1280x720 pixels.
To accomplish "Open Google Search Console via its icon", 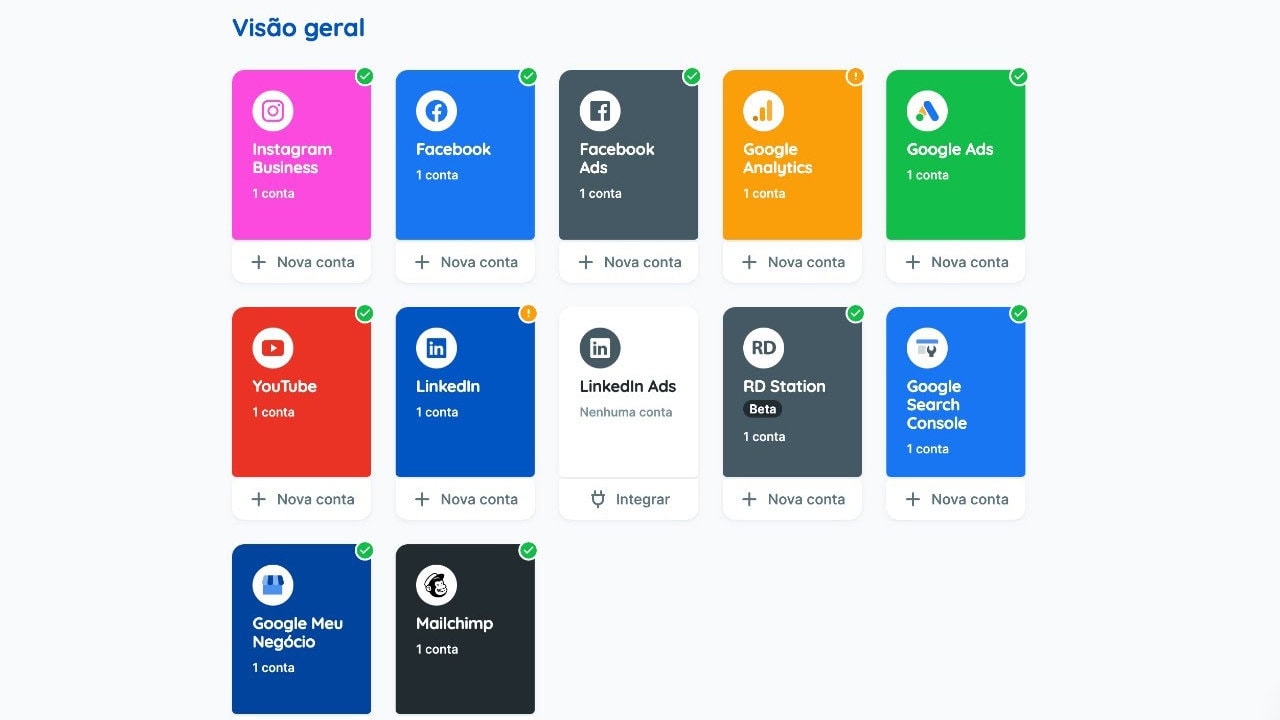I will click(927, 348).
